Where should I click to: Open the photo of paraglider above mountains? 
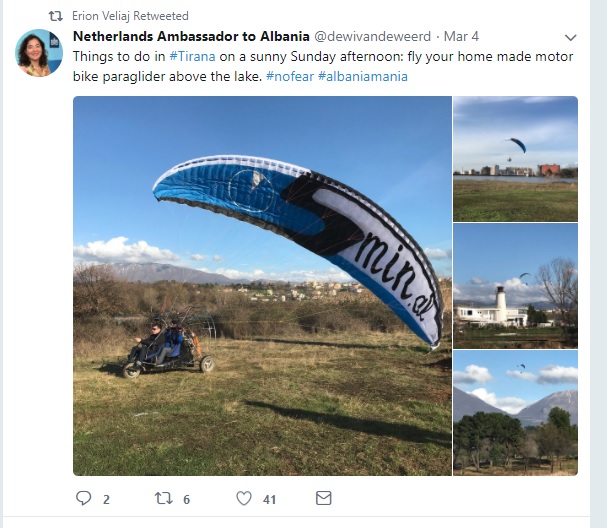[x=515, y=413]
